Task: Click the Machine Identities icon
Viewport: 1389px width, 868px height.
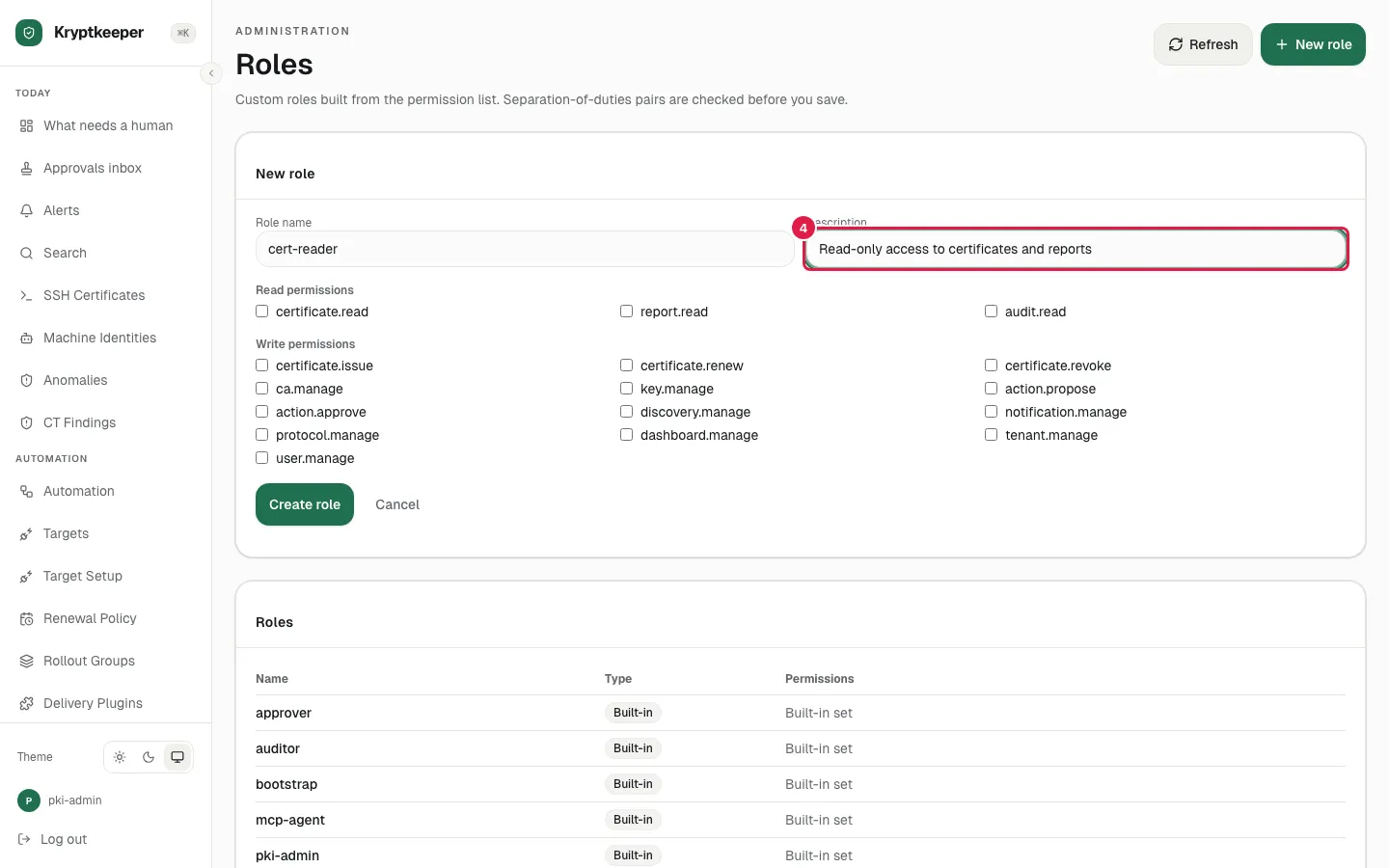Action: (x=26, y=338)
